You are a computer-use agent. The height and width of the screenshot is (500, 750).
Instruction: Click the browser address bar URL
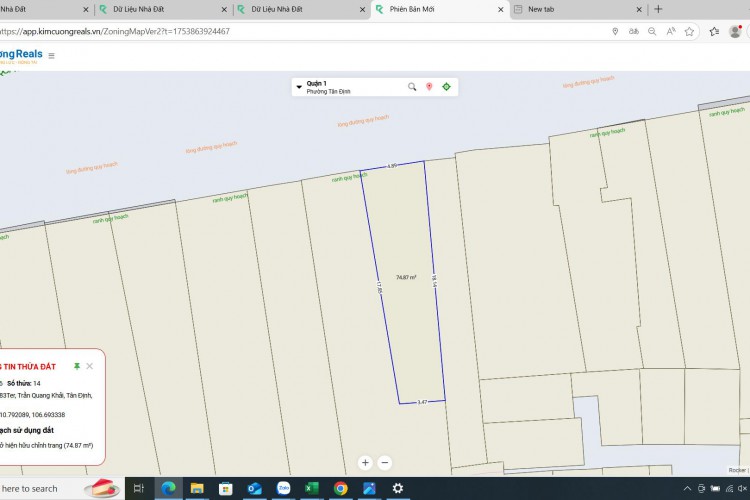tap(115, 32)
